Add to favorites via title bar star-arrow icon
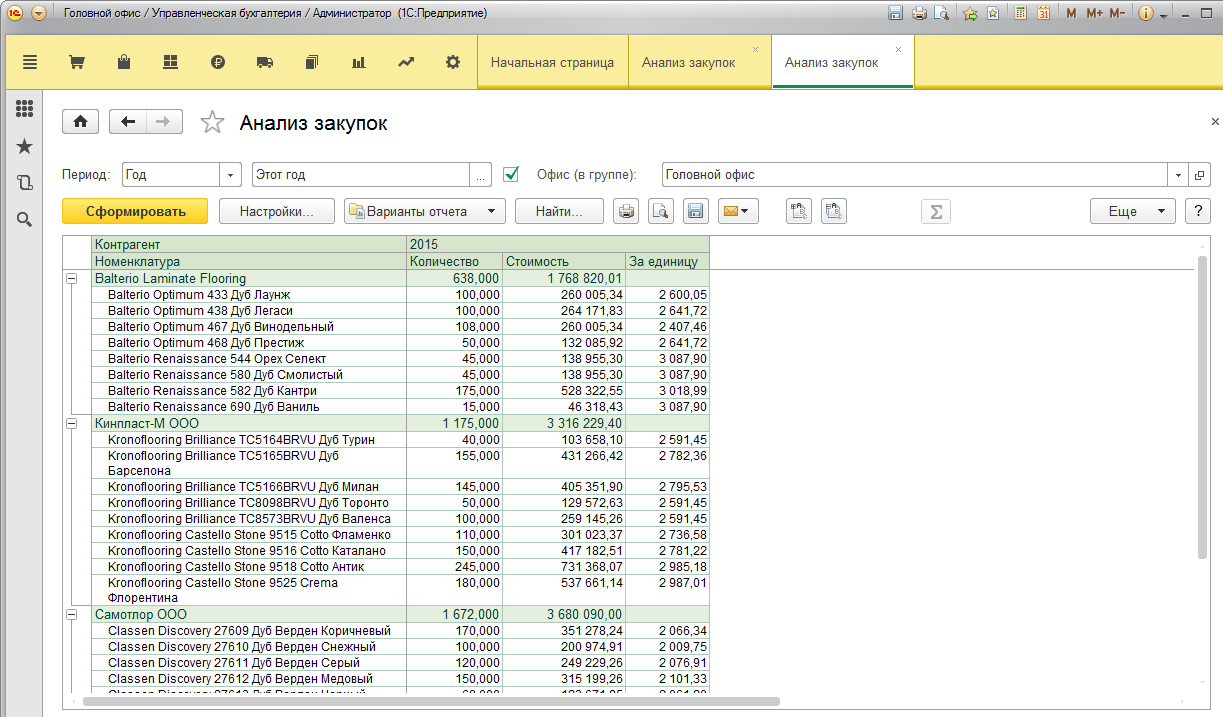 pyautogui.click(x=969, y=14)
